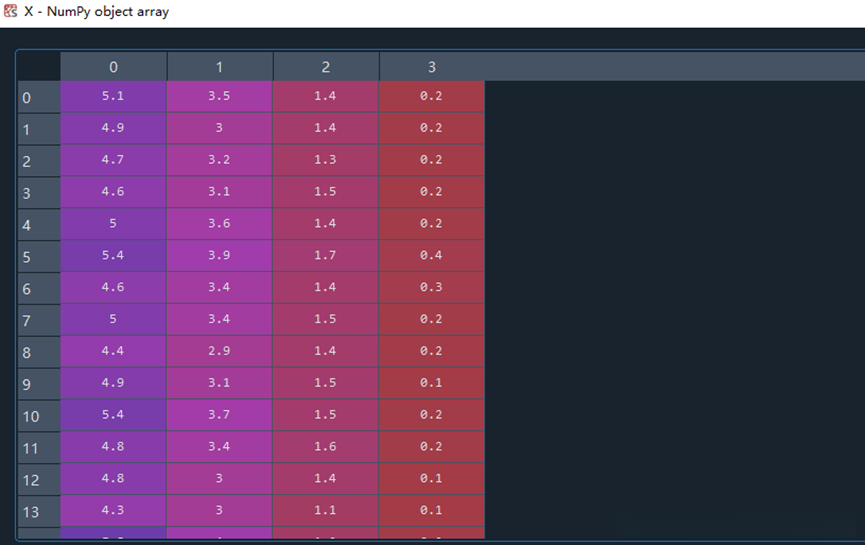Select row header 0
Screen dimensions: 865x545
[x=39, y=98]
